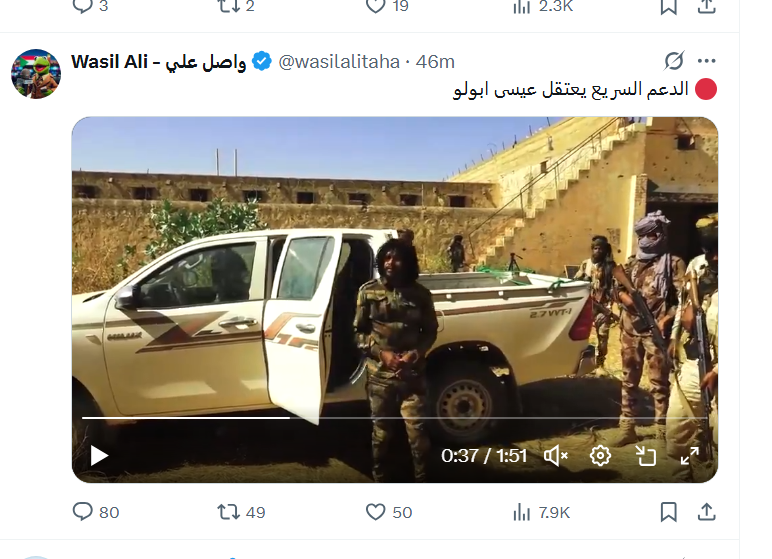Open video playback settings gear
Screen dimensions: 772x559
pos(600,456)
